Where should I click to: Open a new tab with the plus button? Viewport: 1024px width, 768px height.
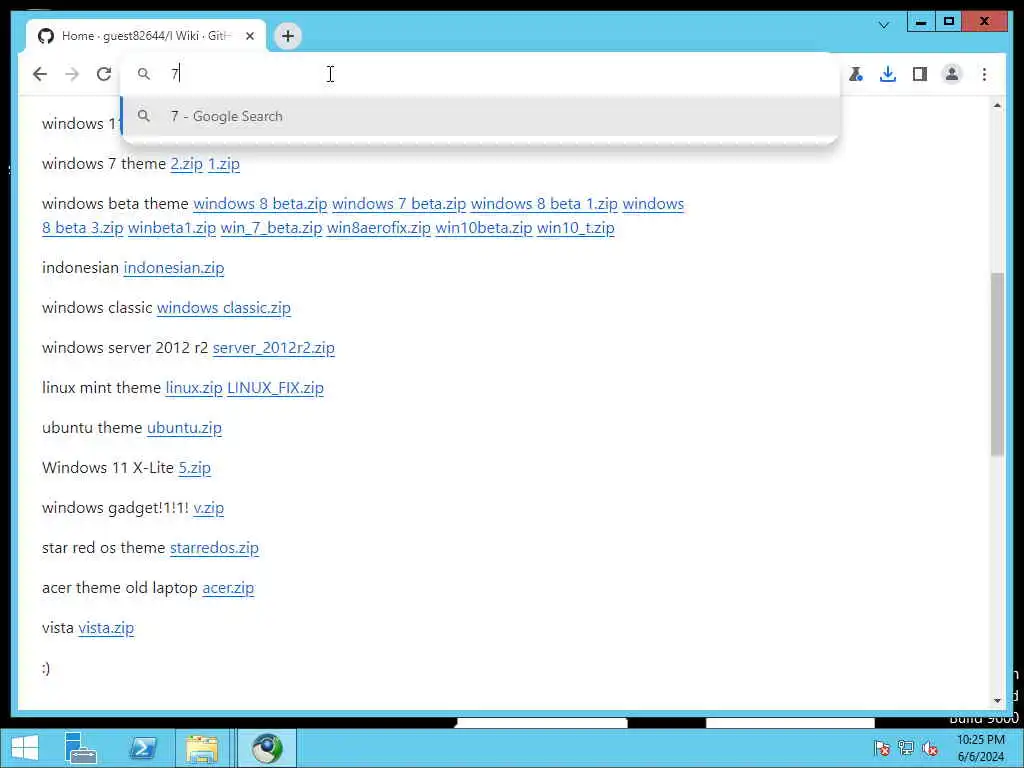click(288, 36)
